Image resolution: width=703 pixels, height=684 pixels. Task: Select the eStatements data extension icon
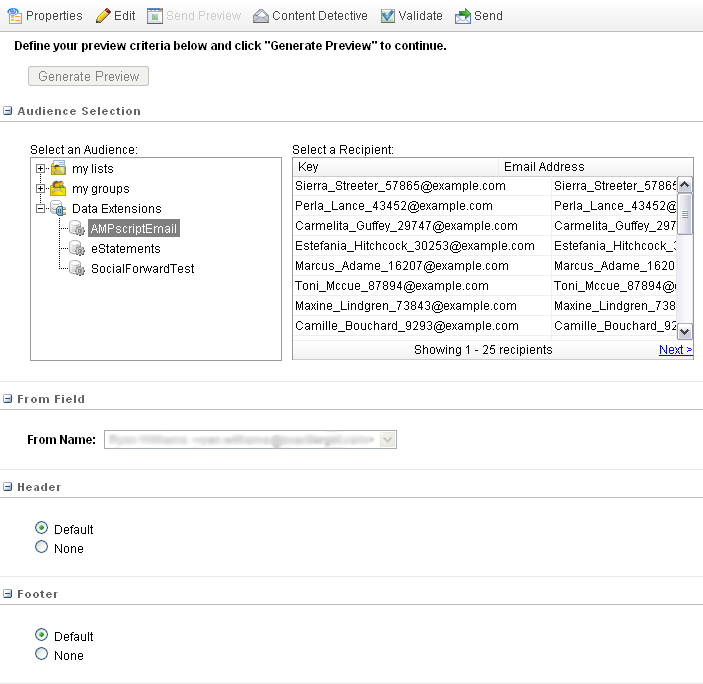76,249
